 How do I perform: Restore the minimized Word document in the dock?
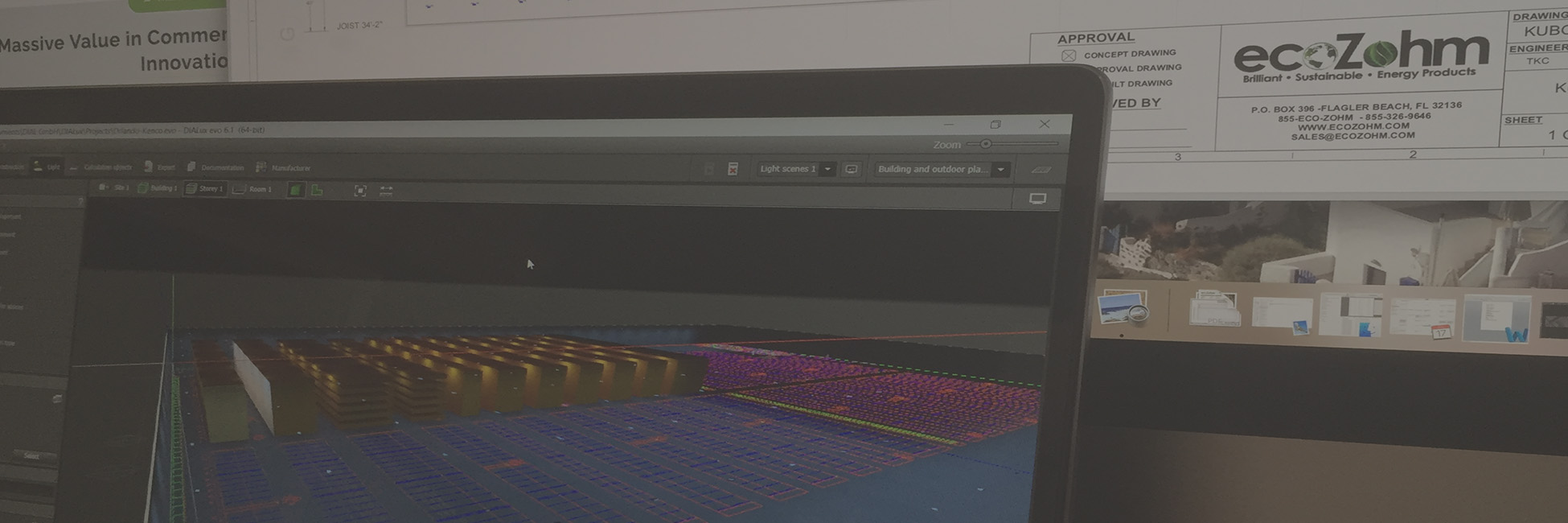pyautogui.click(x=1496, y=319)
